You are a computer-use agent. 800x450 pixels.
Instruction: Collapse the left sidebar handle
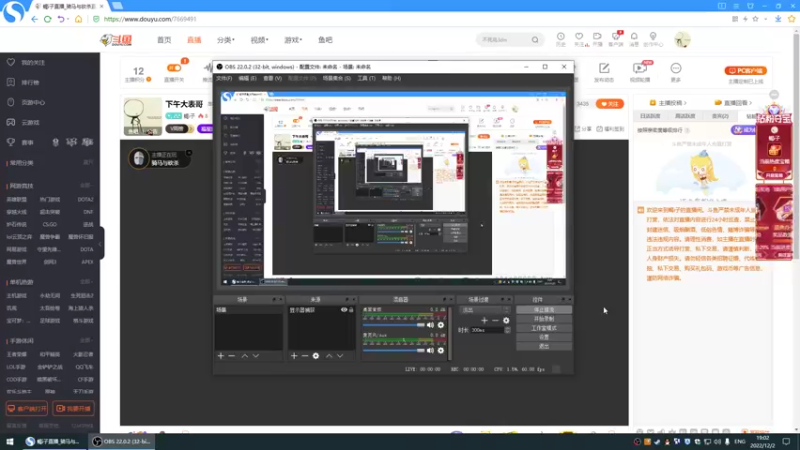point(102,243)
